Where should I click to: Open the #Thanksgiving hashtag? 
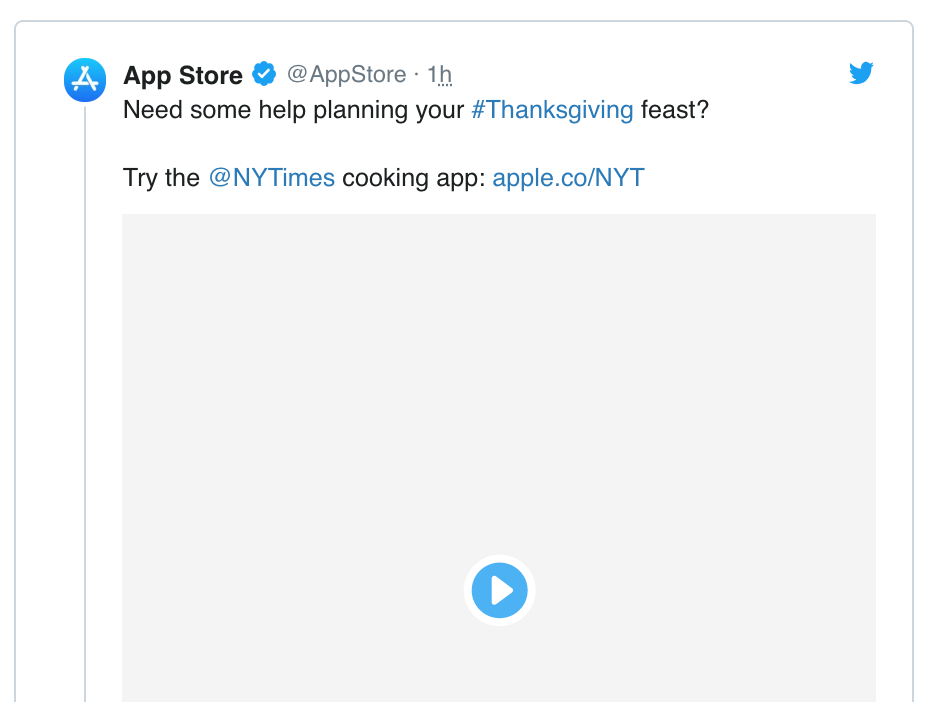tap(552, 110)
